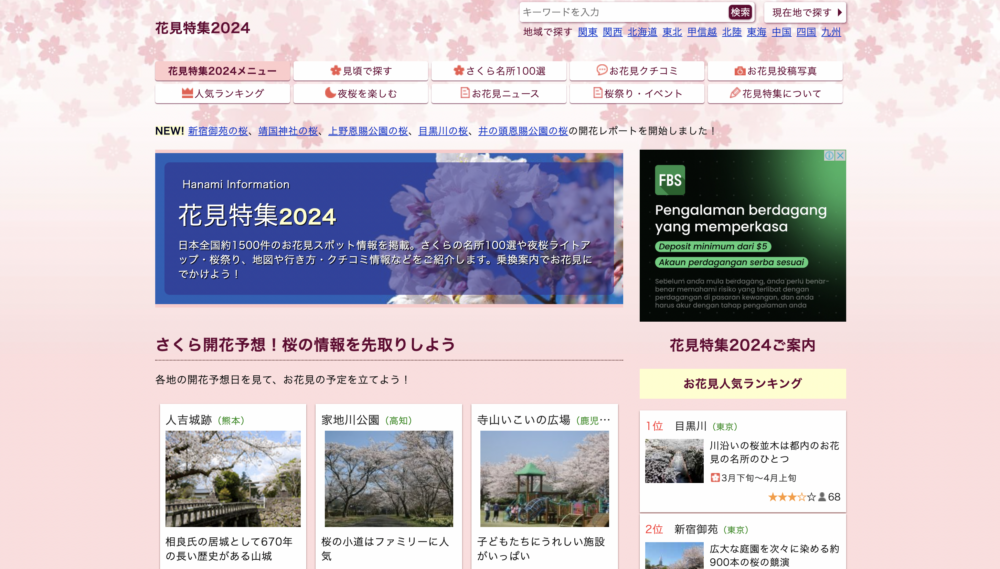The width and height of the screenshot is (1000, 569).
Task: Open 上野恩賜公園の桜 report link
Action: 368,131
